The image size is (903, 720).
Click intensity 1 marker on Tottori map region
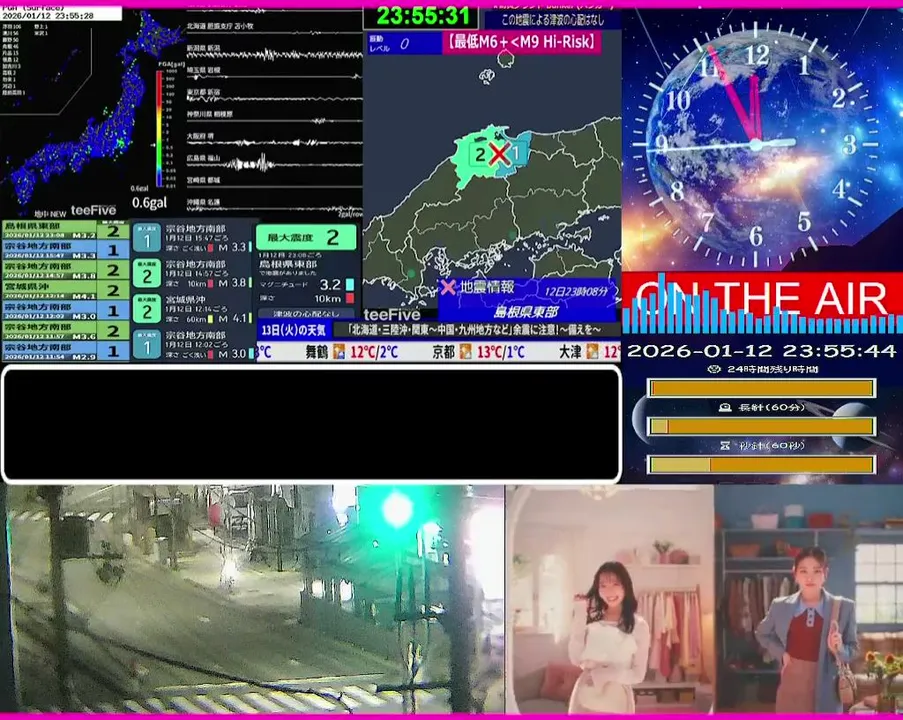click(x=517, y=153)
